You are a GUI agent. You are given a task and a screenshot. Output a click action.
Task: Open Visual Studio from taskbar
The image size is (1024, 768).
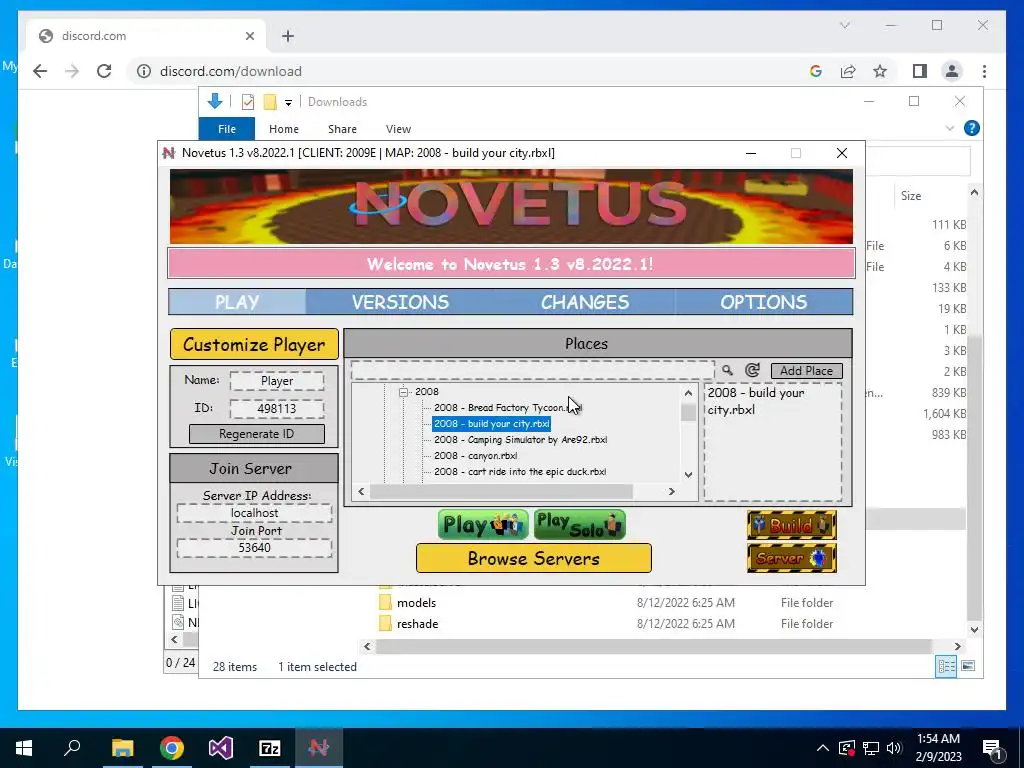coord(221,748)
